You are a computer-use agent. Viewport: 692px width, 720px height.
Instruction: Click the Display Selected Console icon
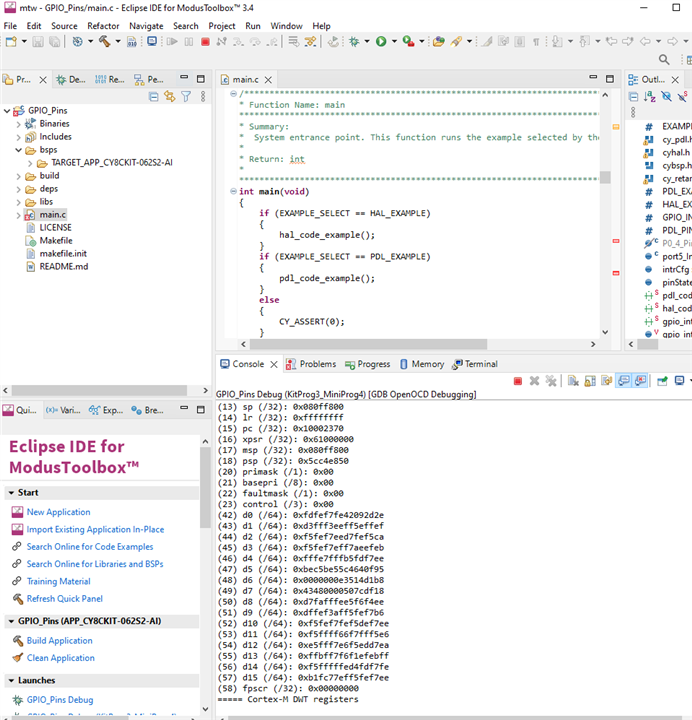[x=680, y=381]
